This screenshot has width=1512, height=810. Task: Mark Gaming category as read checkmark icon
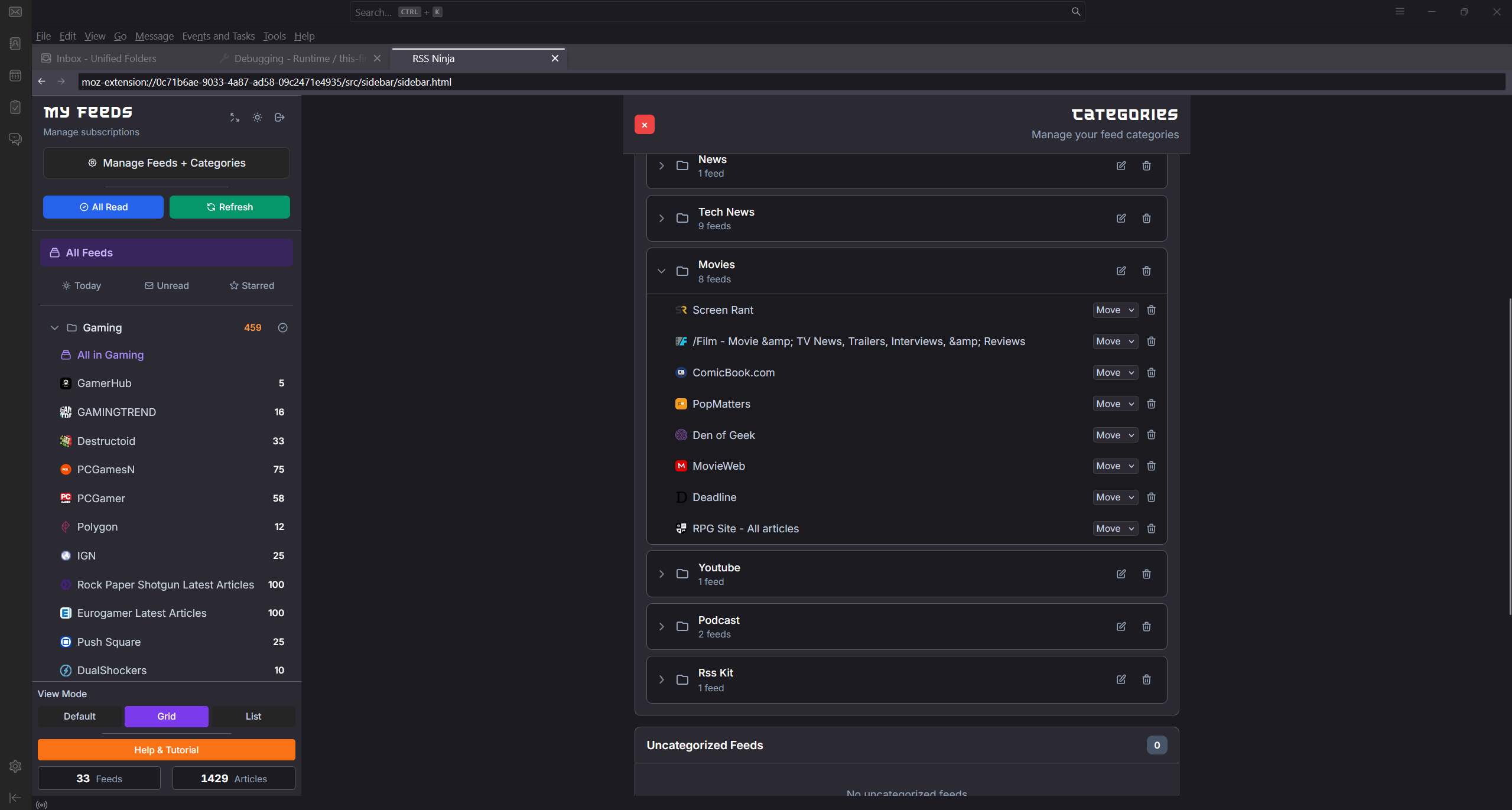tap(282, 328)
